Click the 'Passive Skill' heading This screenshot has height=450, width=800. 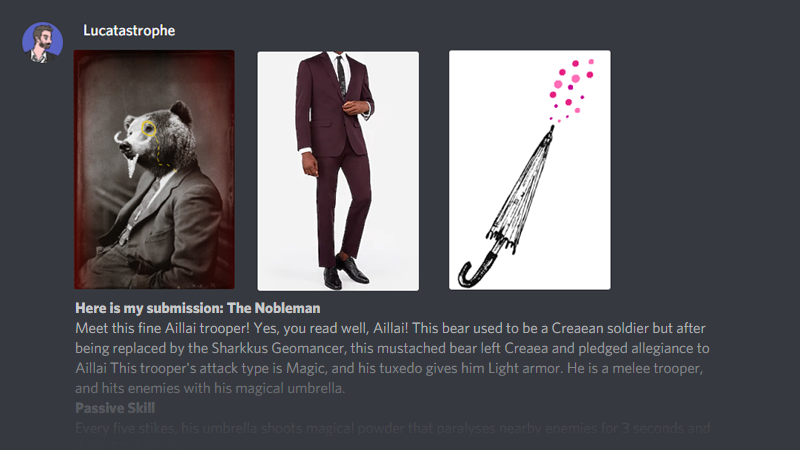tap(115, 408)
